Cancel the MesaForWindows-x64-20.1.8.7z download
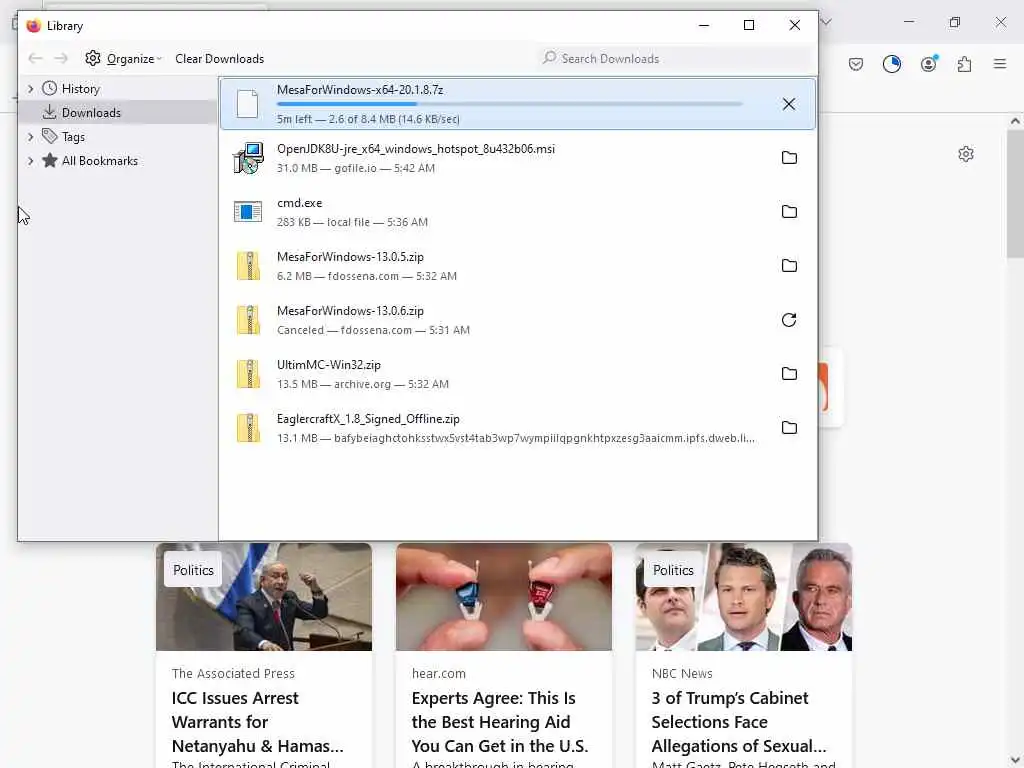The width and height of the screenshot is (1024, 768). click(788, 104)
